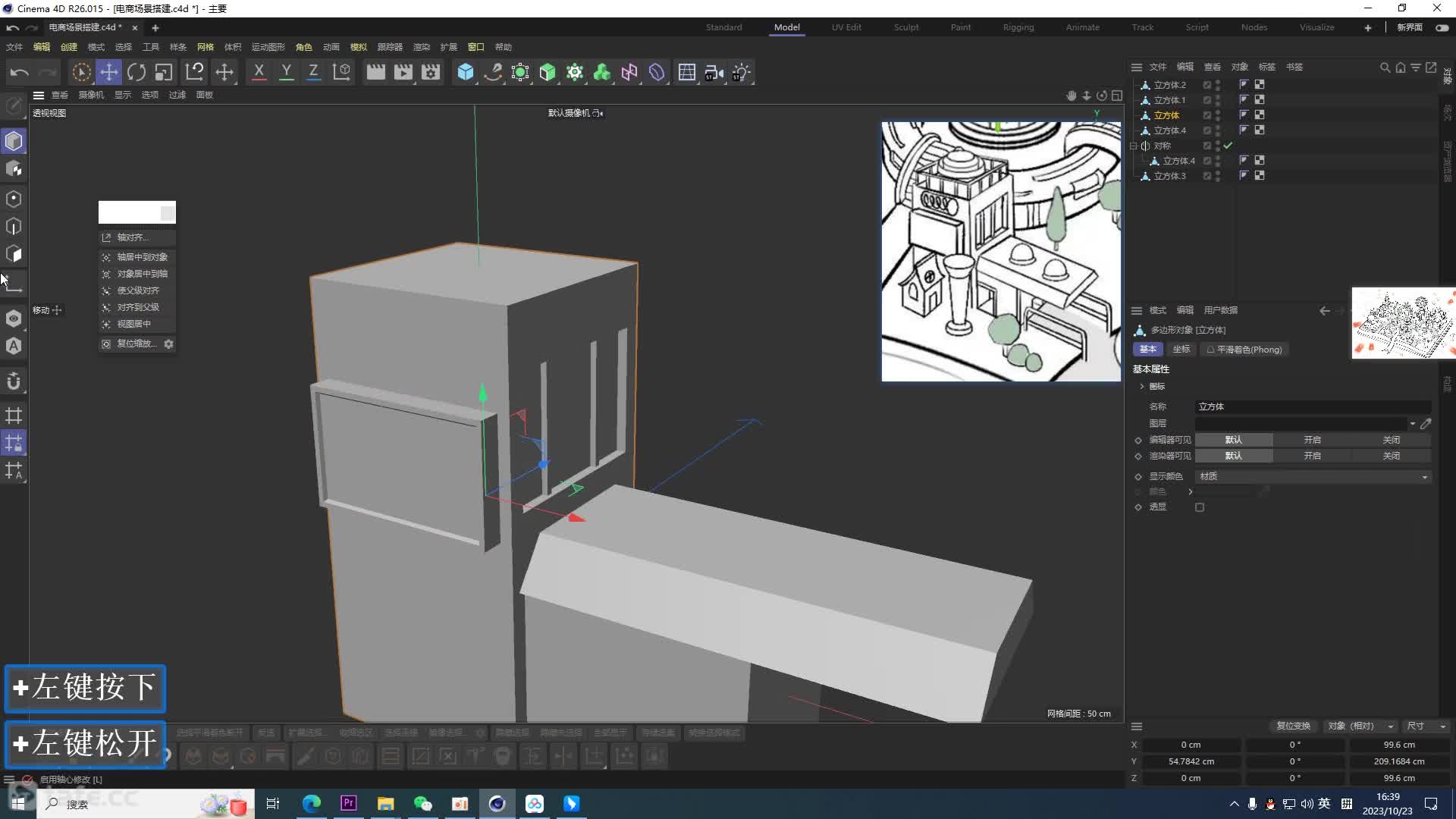Choose the live selection tool
Image resolution: width=1456 pixels, height=819 pixels.
81,73
